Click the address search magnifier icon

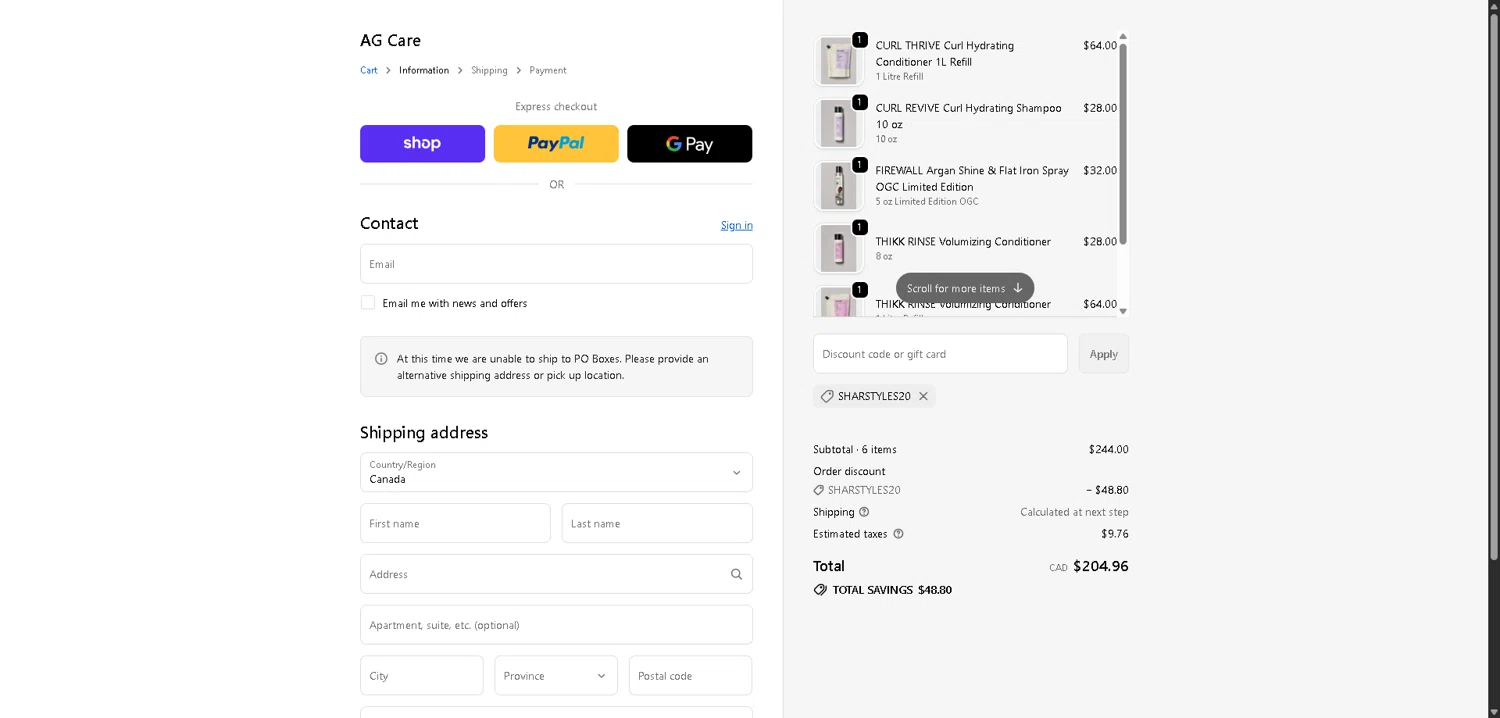736,574
